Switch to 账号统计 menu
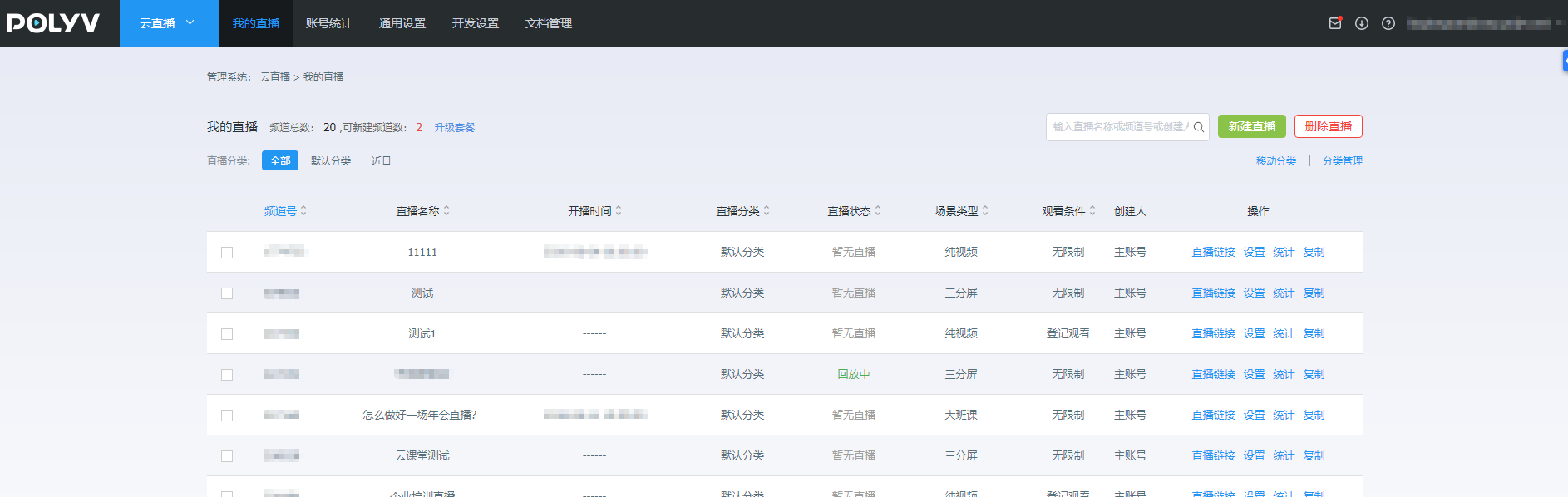Viewport: 1568px width, 497px height. [x=328, y=23]
